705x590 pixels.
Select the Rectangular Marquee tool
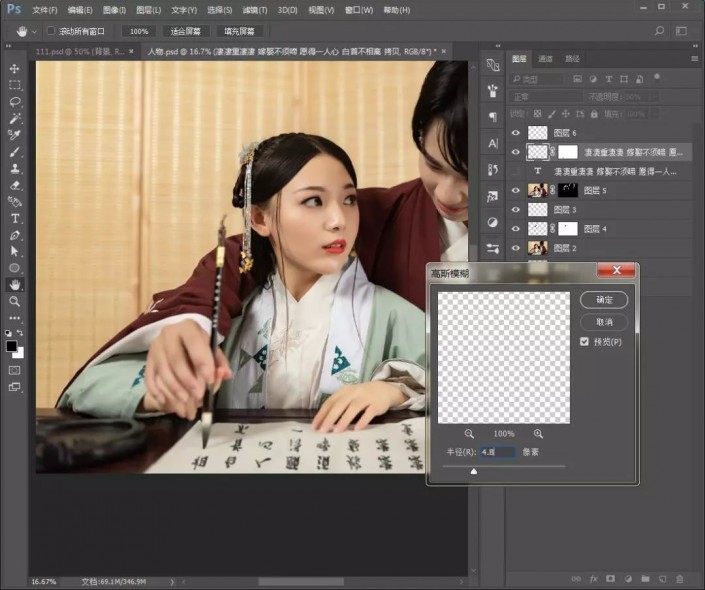[x=14, y=85]
